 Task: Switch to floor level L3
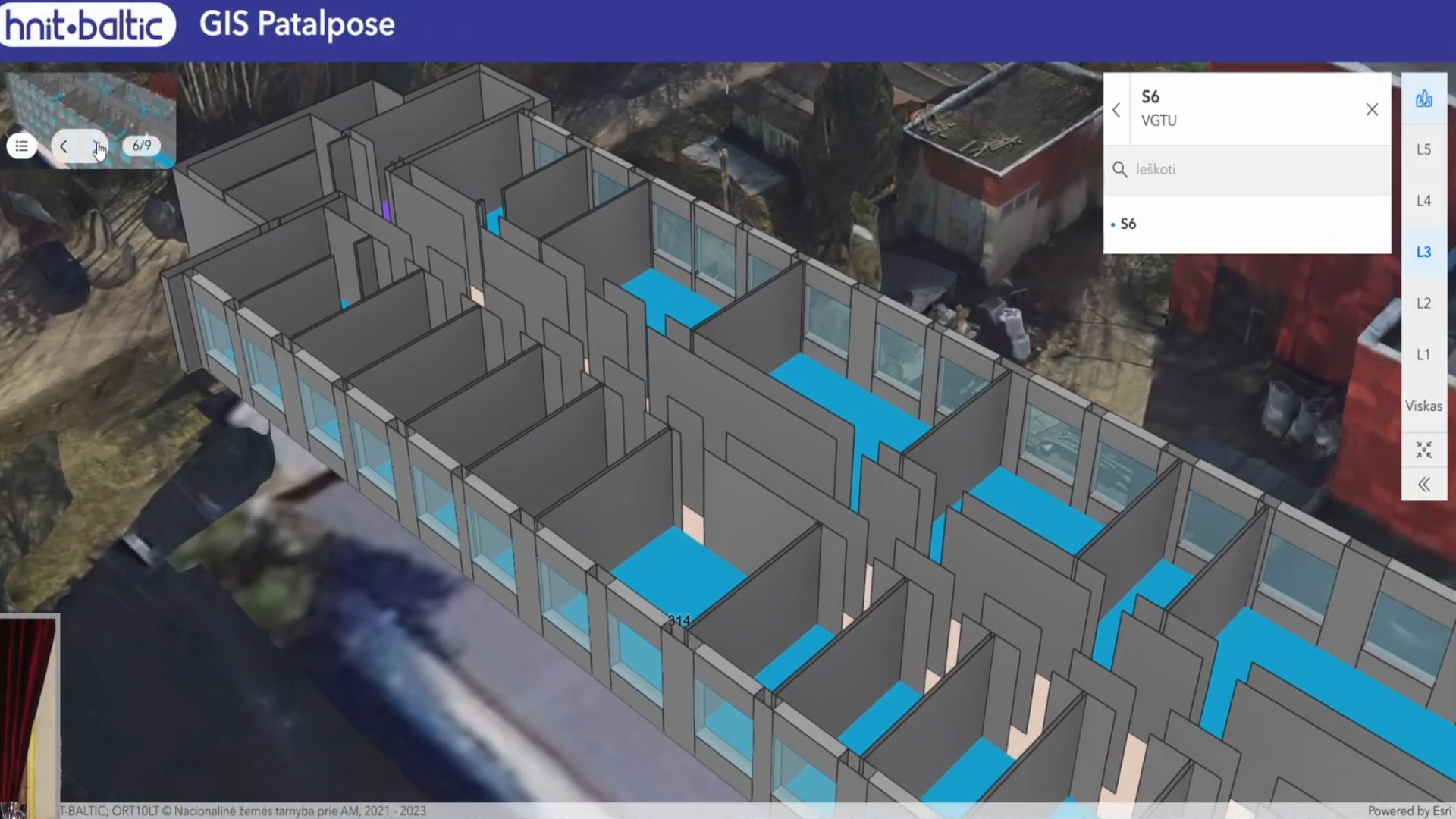(1423, 252)
